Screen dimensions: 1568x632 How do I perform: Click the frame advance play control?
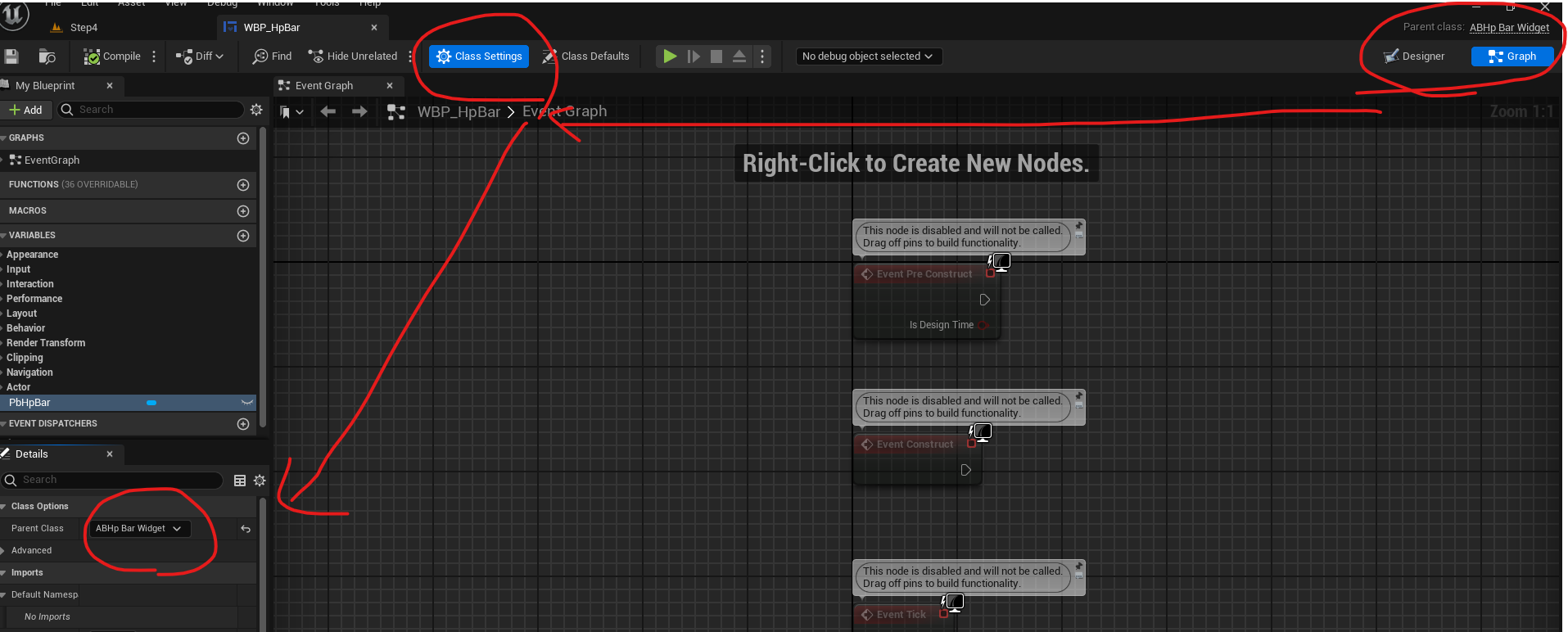click(x=694, y=56)
